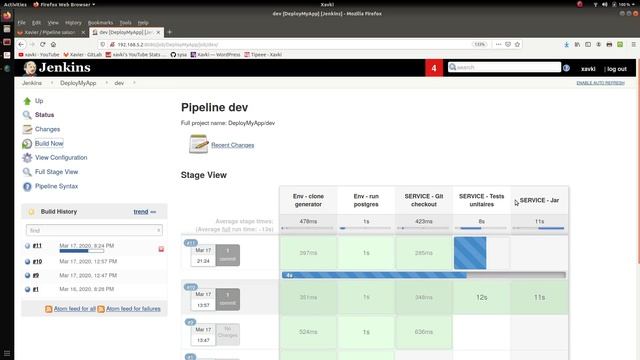Click the DeployMyApp breadcrumb

(78, 83)
